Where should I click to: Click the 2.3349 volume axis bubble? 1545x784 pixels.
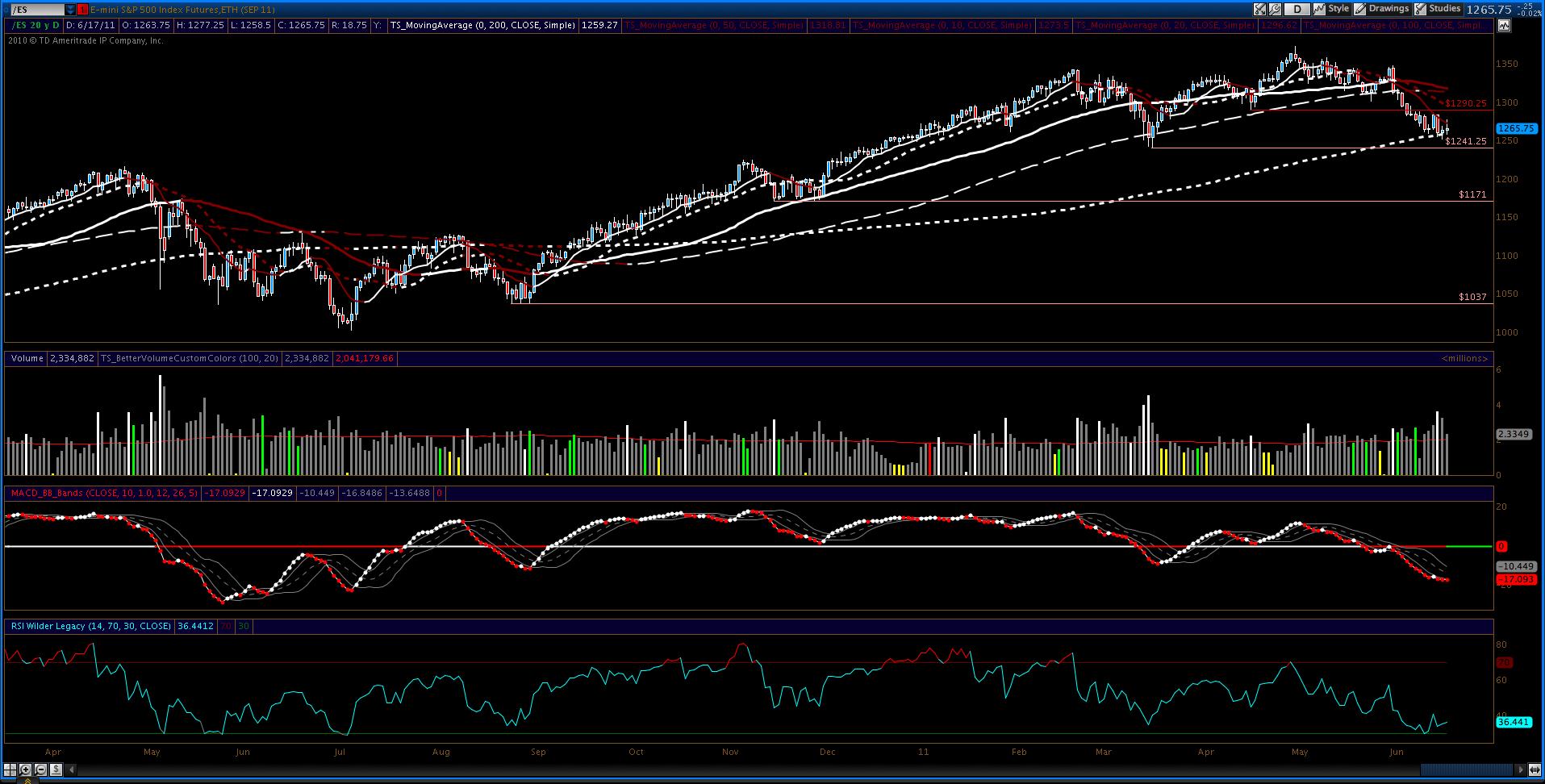[1514, 434]
